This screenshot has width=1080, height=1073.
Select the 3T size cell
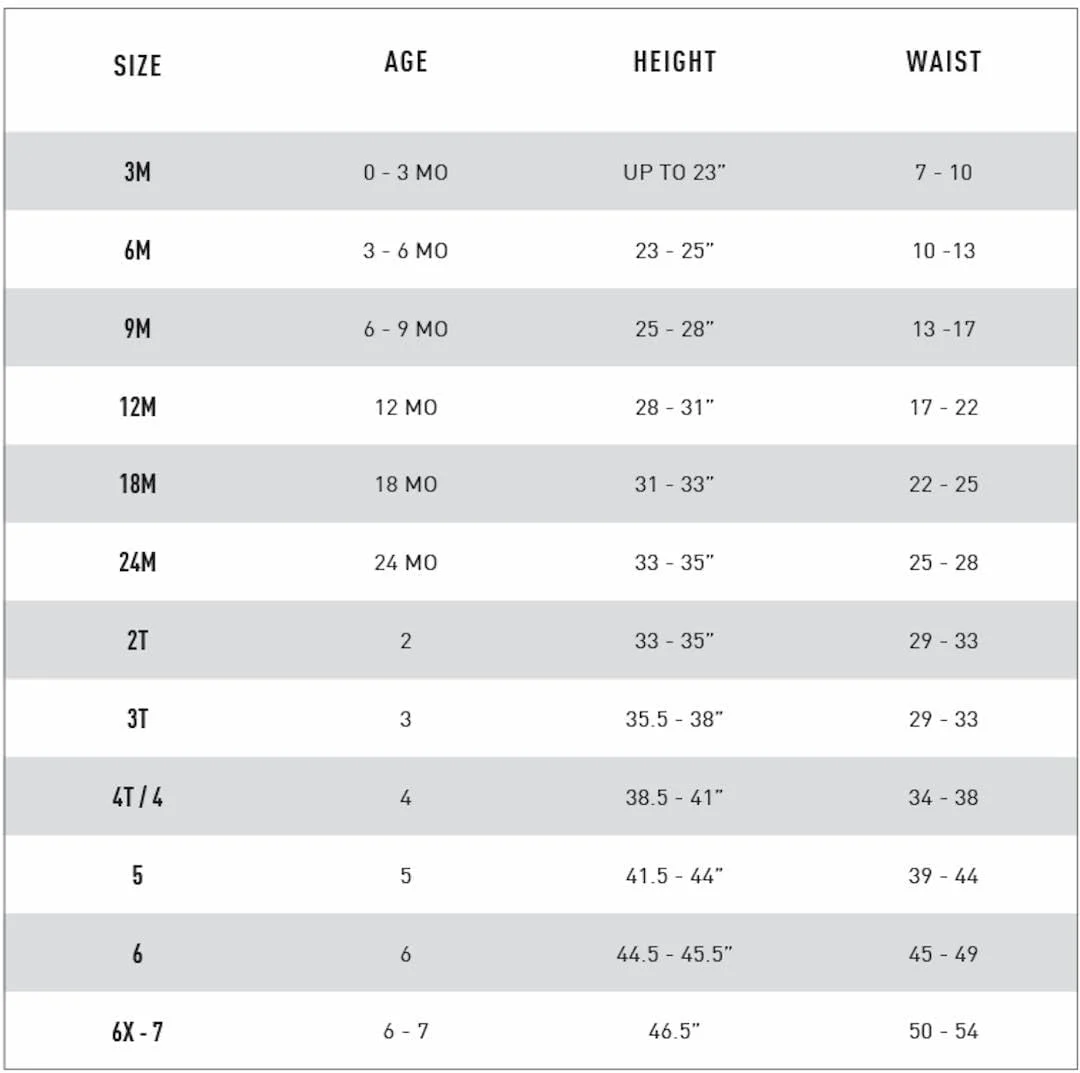(137, 719)
